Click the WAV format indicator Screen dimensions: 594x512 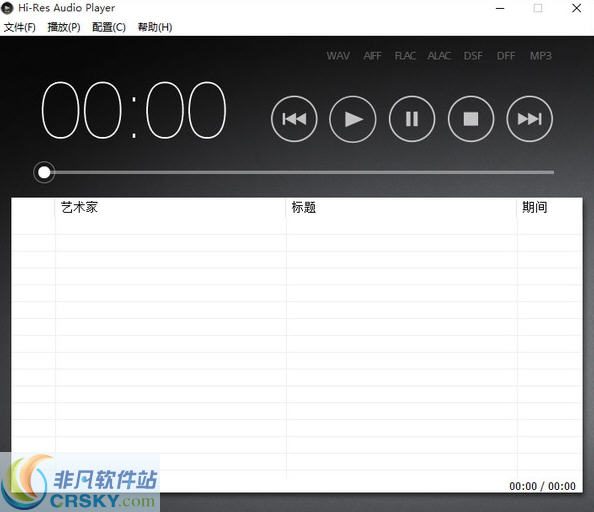[x=338, y=56]
